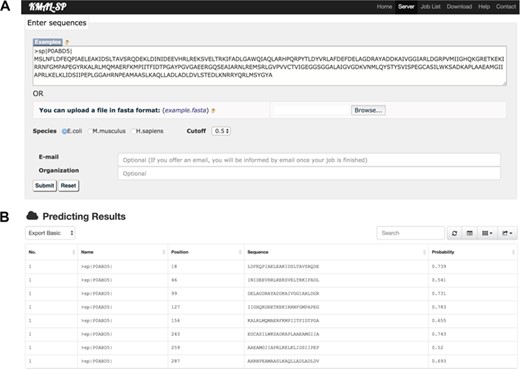Image resolution: width=520 pixels, height=369 pixels.
Task: Sort by the Position column header
Action: [x=206, y=252]
